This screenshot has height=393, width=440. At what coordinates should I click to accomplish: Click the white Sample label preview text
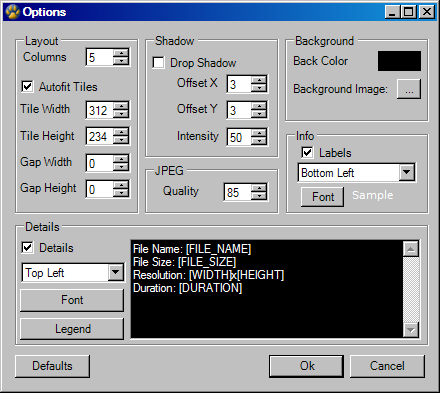point(373,195)
